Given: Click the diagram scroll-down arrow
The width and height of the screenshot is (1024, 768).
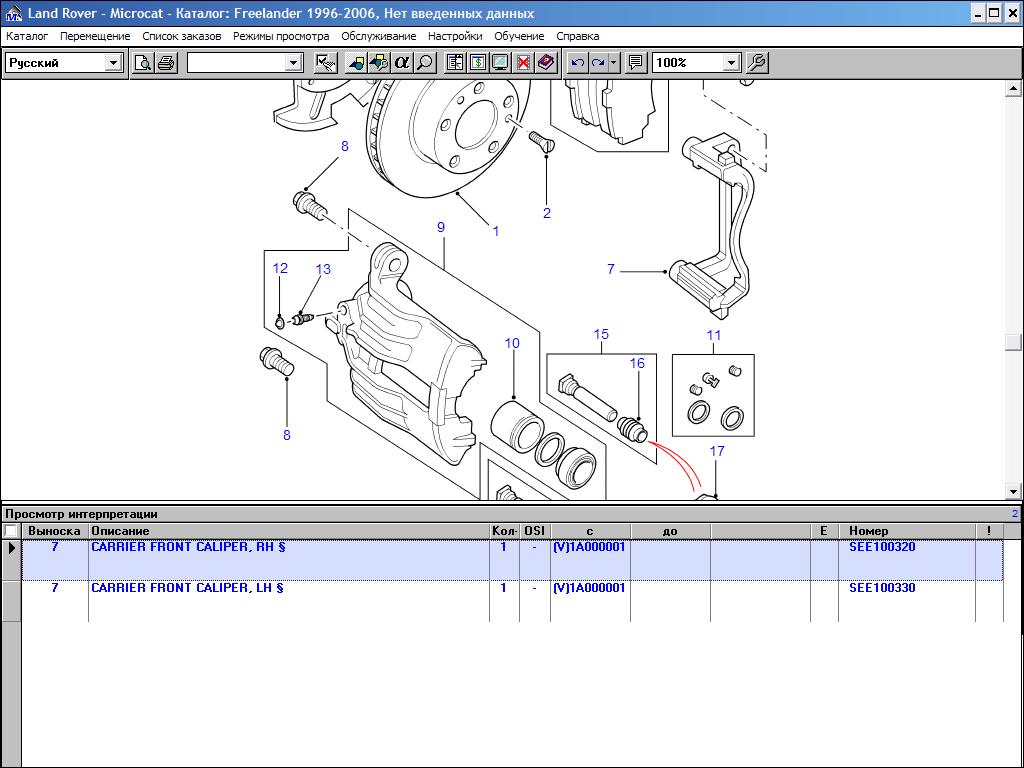Looking at the screenshot, I should click(x=1014, y=491).
